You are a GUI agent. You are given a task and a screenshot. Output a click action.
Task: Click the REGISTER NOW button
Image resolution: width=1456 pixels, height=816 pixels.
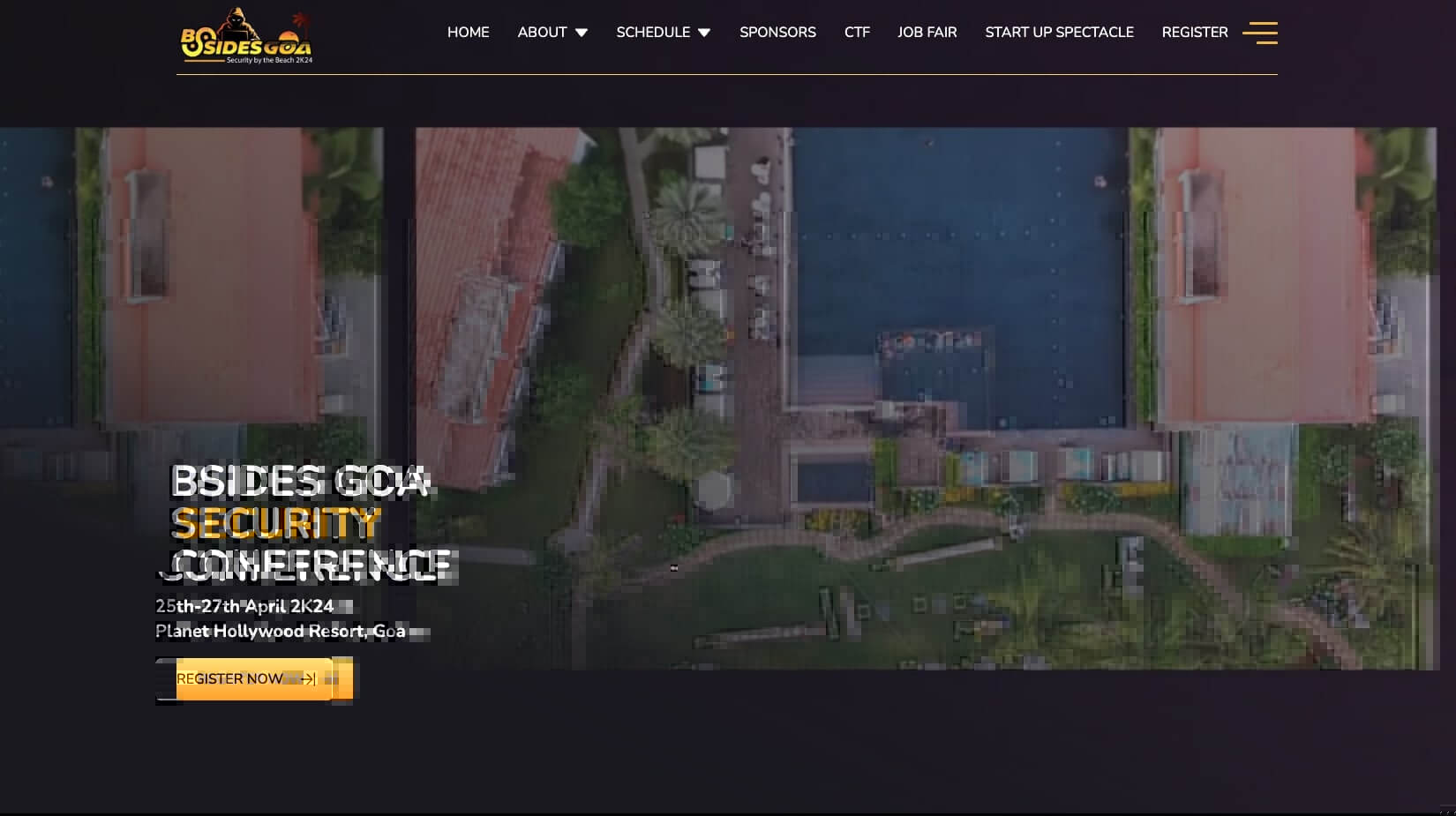coord(254,678)
